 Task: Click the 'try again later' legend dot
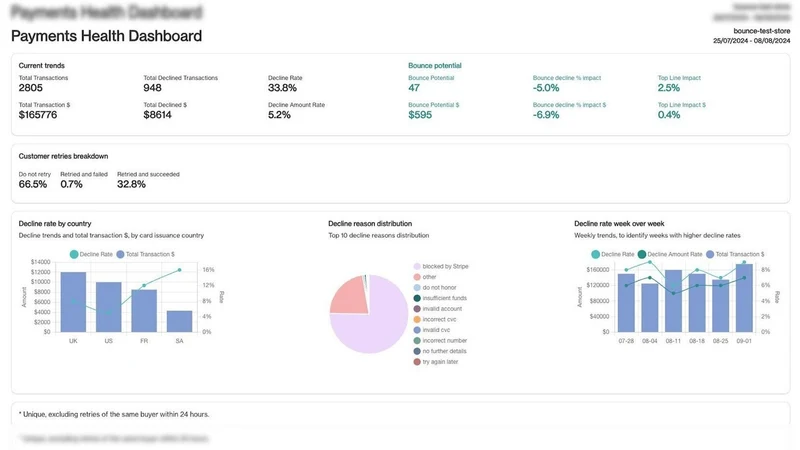pos(417,362)
